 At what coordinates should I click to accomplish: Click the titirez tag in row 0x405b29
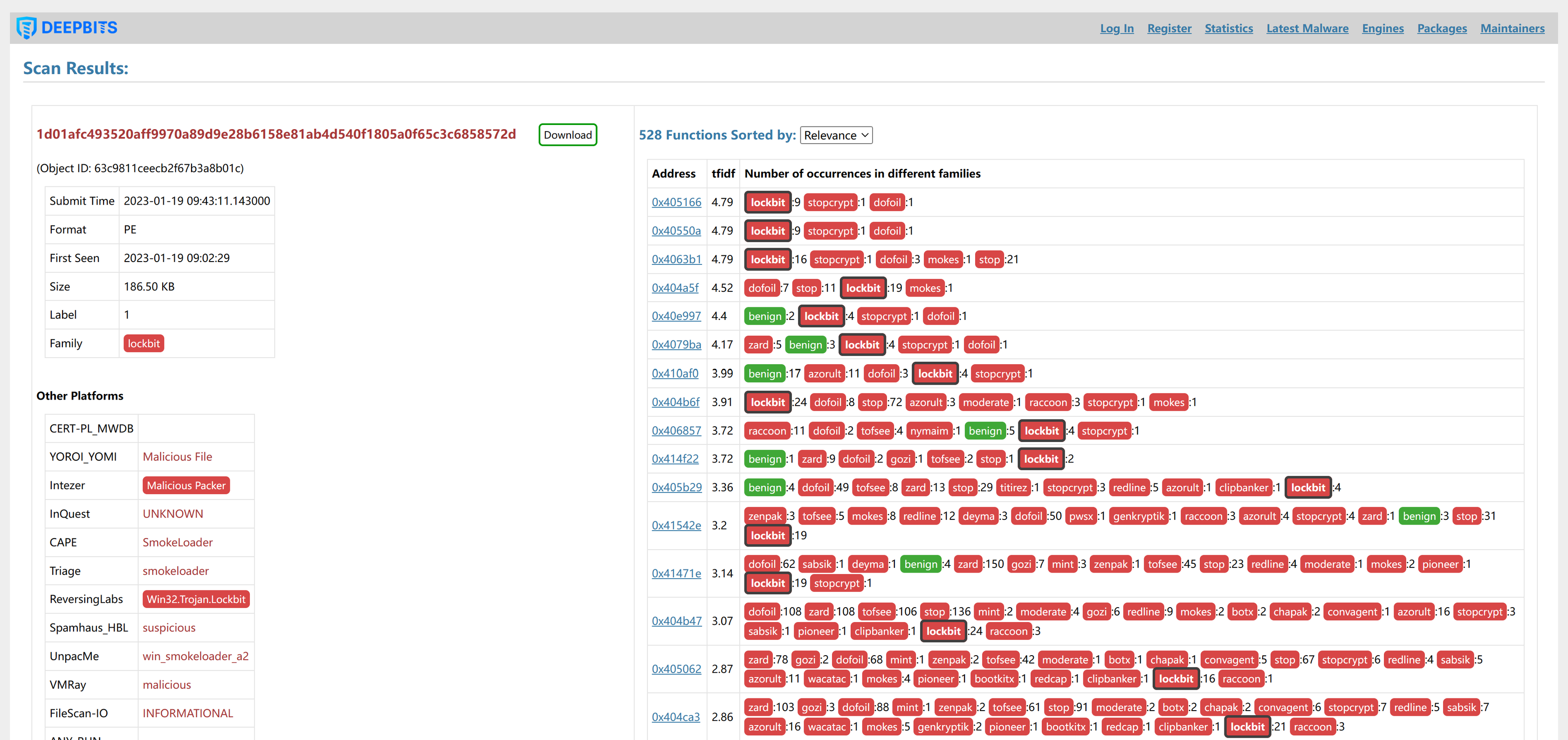1013,487
